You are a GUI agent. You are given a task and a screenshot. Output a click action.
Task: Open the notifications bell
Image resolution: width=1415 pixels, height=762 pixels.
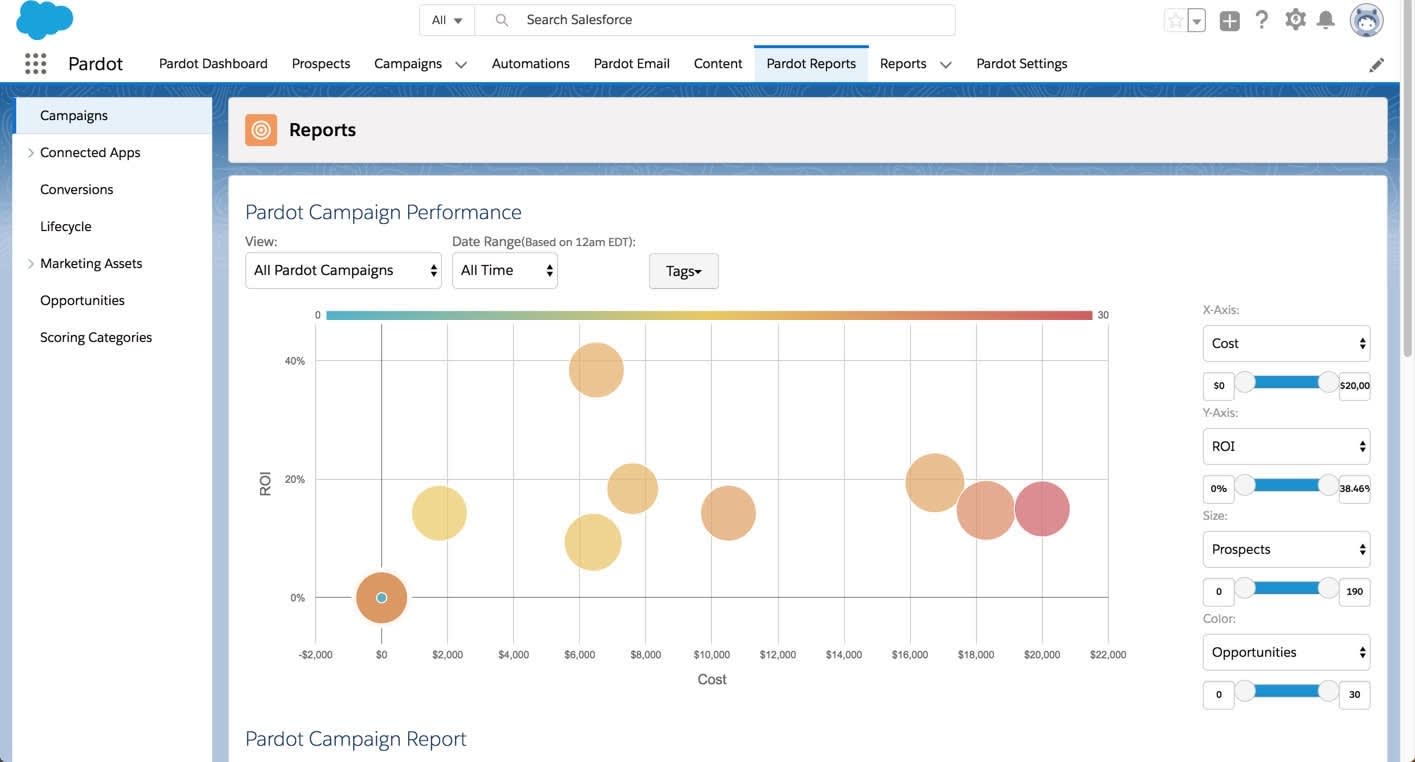(x=1326, y=20)
